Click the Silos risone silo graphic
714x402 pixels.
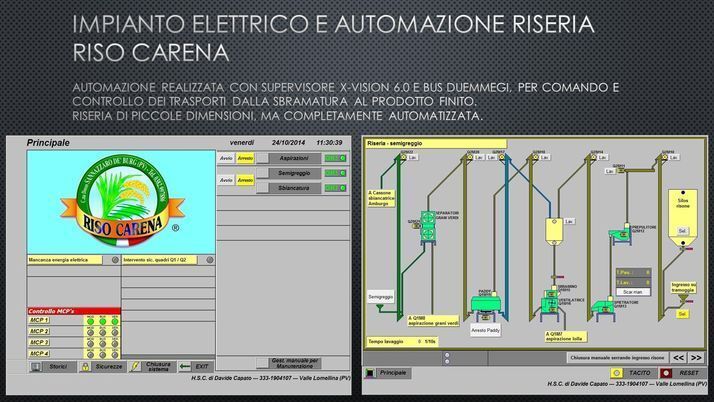[x=682, y=219]
